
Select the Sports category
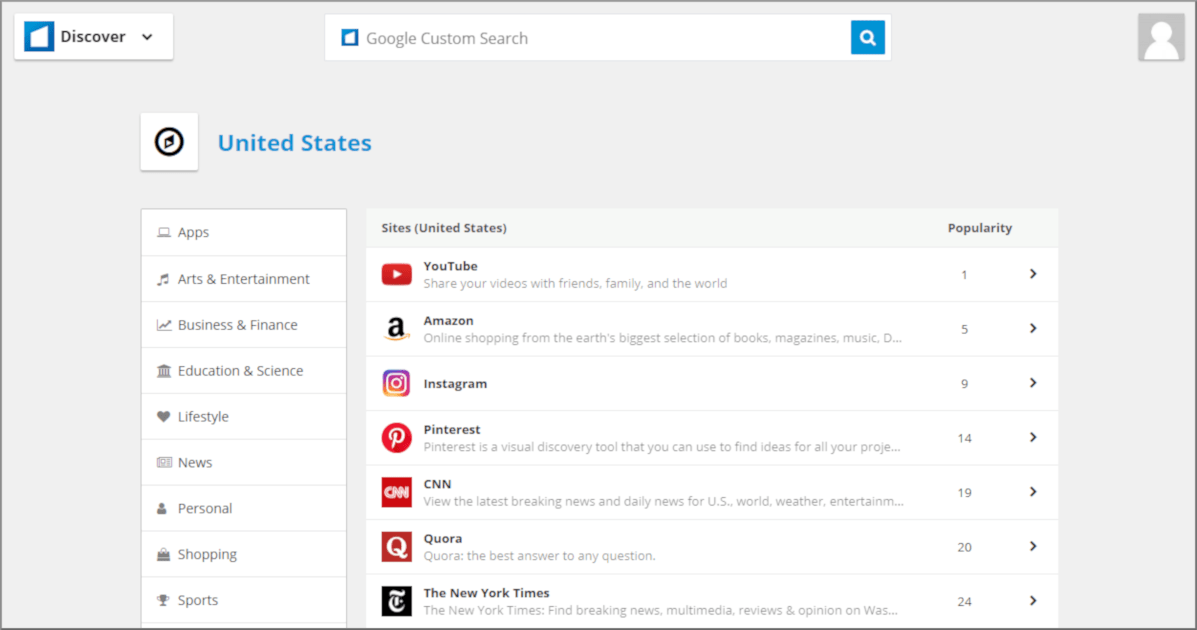pos(244,599)
